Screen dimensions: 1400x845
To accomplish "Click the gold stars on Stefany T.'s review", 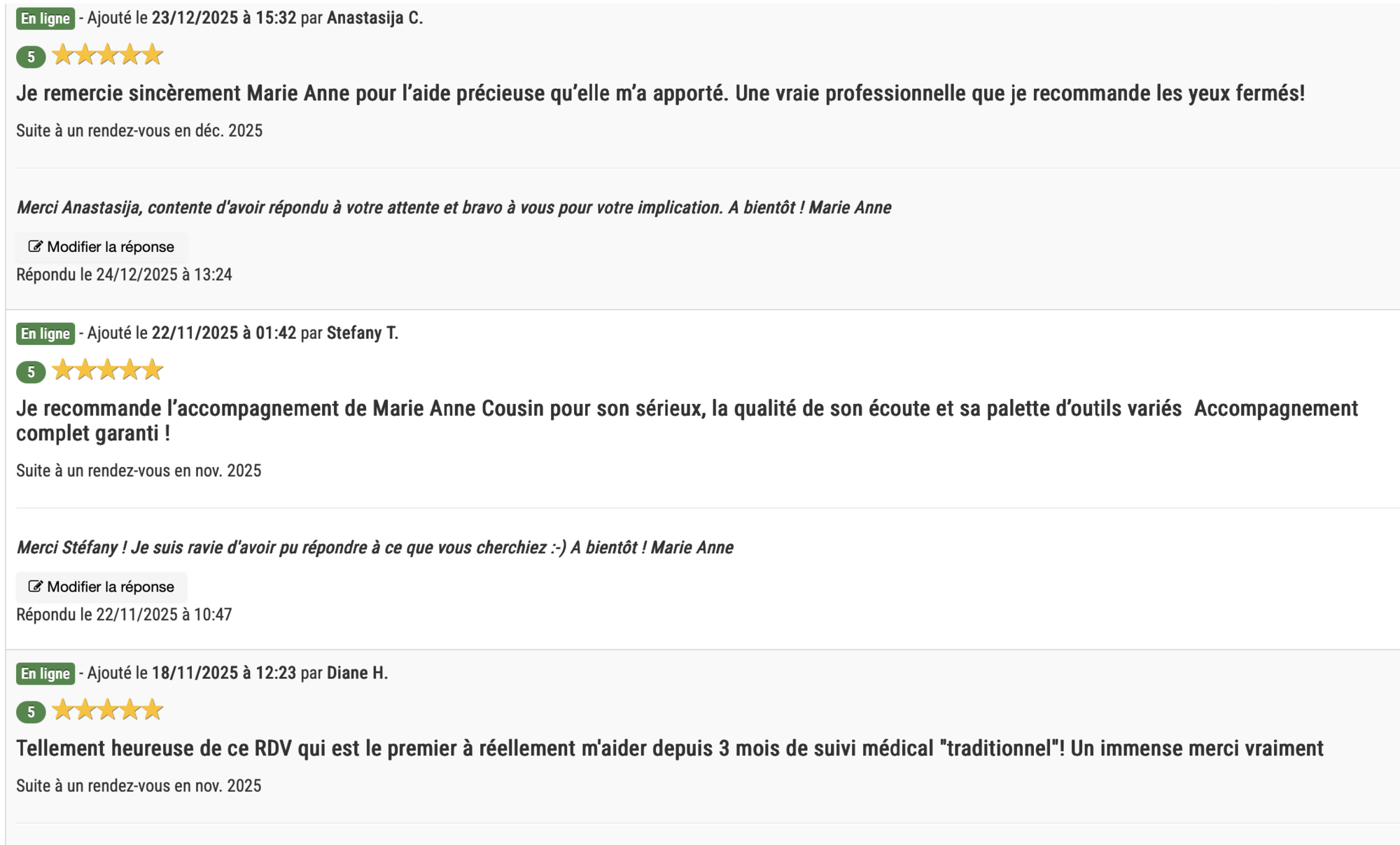I will coord(108,370).
